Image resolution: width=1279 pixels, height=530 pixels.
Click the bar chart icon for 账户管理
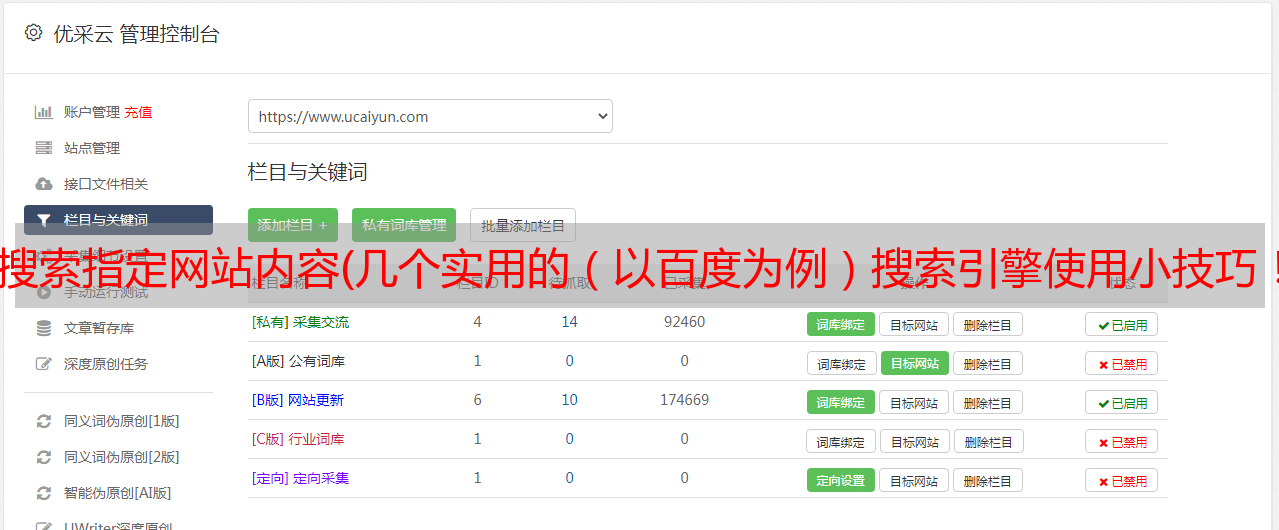pyautogui.click(x=44, y=112)
